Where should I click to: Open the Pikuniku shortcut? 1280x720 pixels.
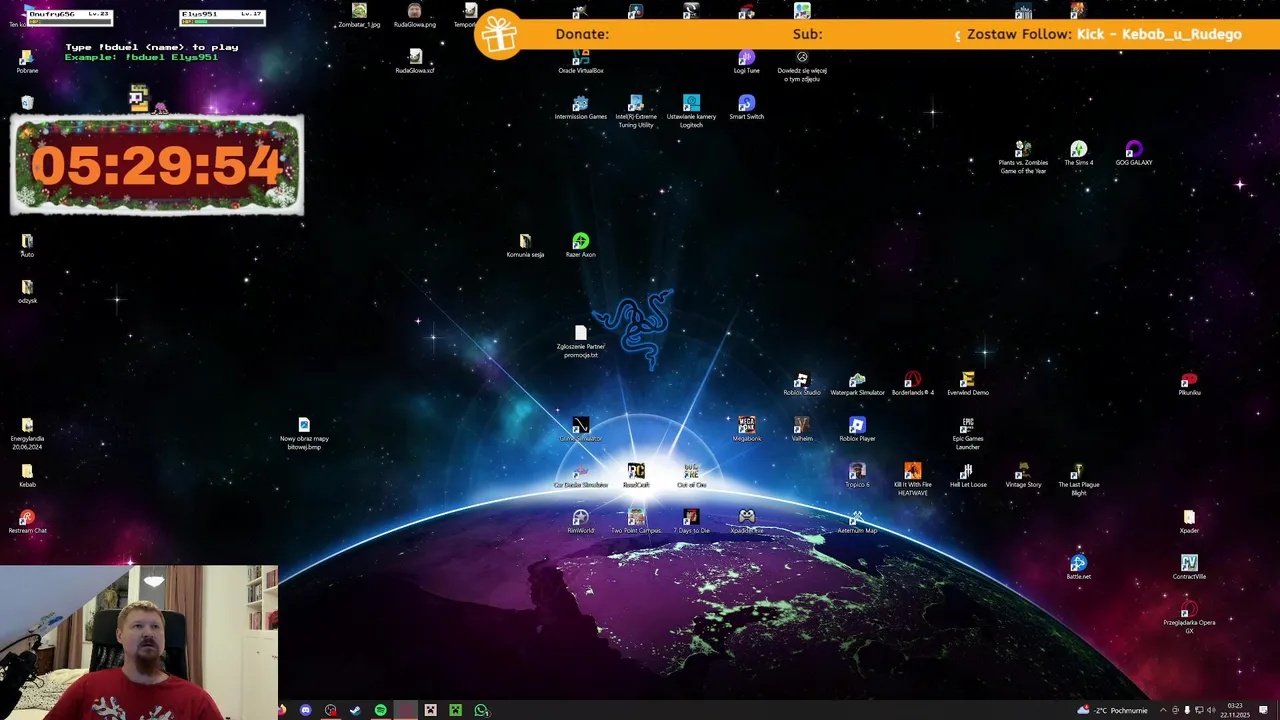point(1189,384)
